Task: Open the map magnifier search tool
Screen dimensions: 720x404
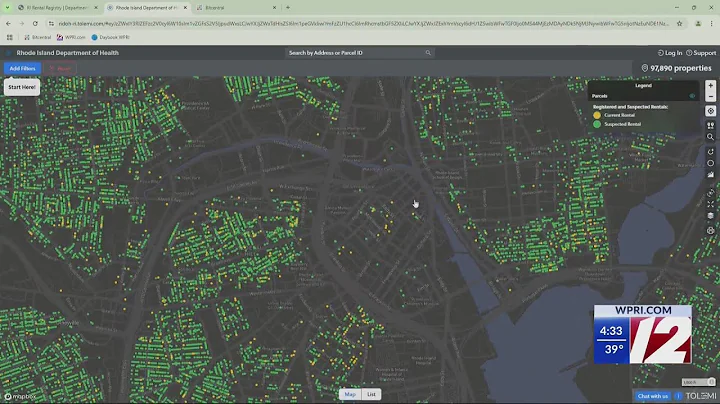Action: [710, 137]
